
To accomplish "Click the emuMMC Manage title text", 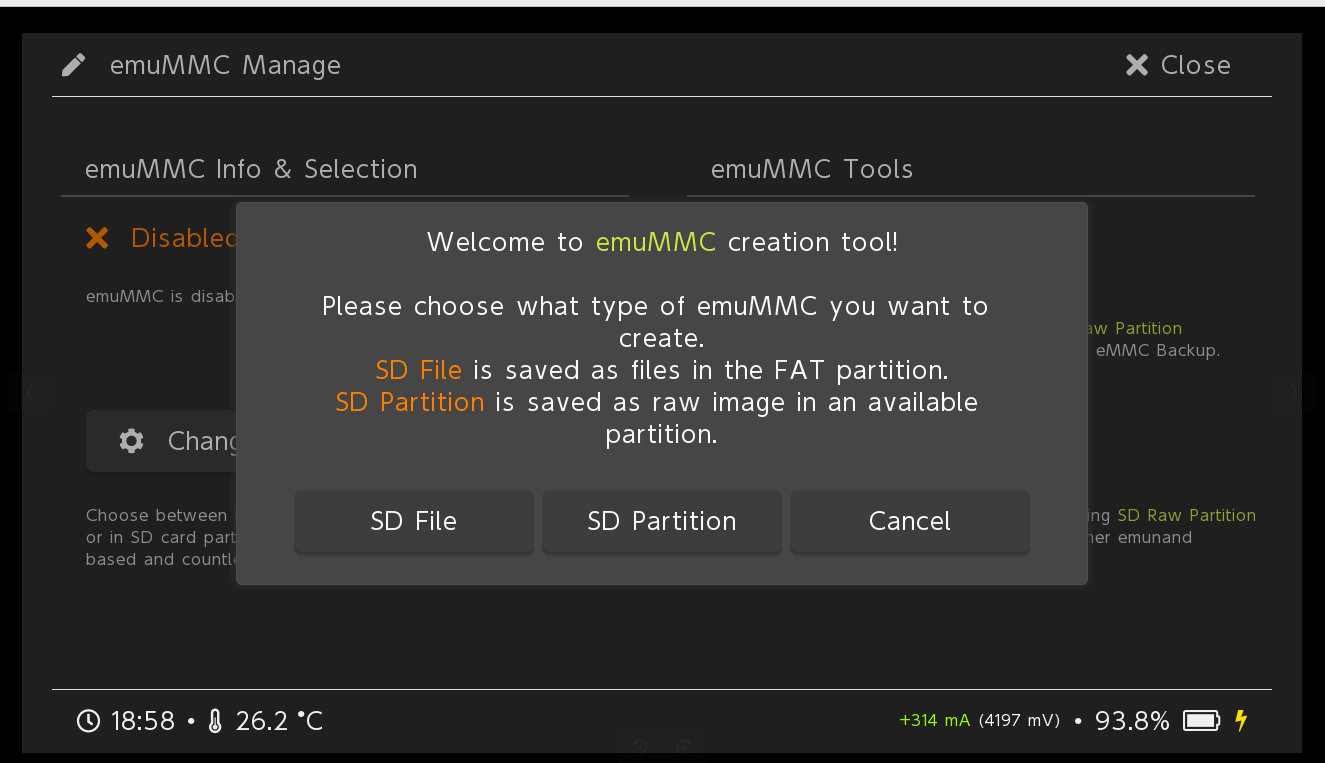I will 225,66.
